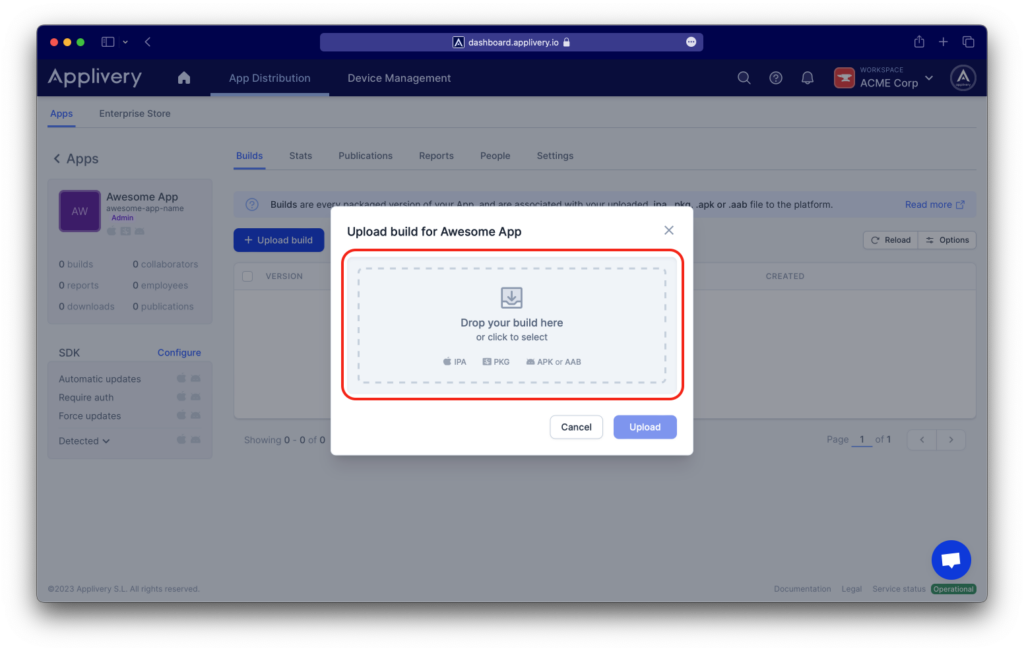This screenshot has height=651, width=1024.
Task: Click the VERSION column header
Action: click(284, 276)
